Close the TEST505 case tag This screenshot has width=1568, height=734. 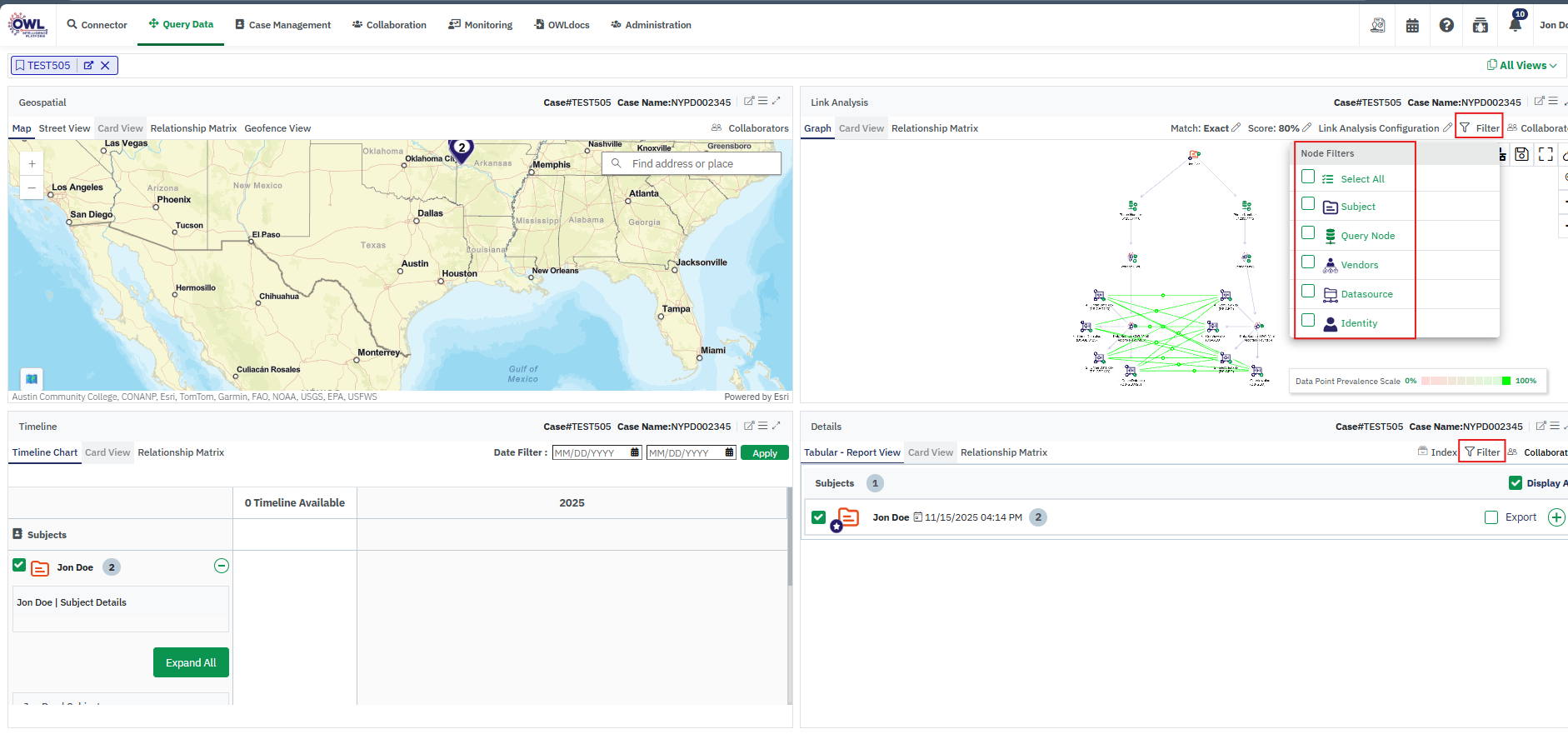(x=105, y=66)
